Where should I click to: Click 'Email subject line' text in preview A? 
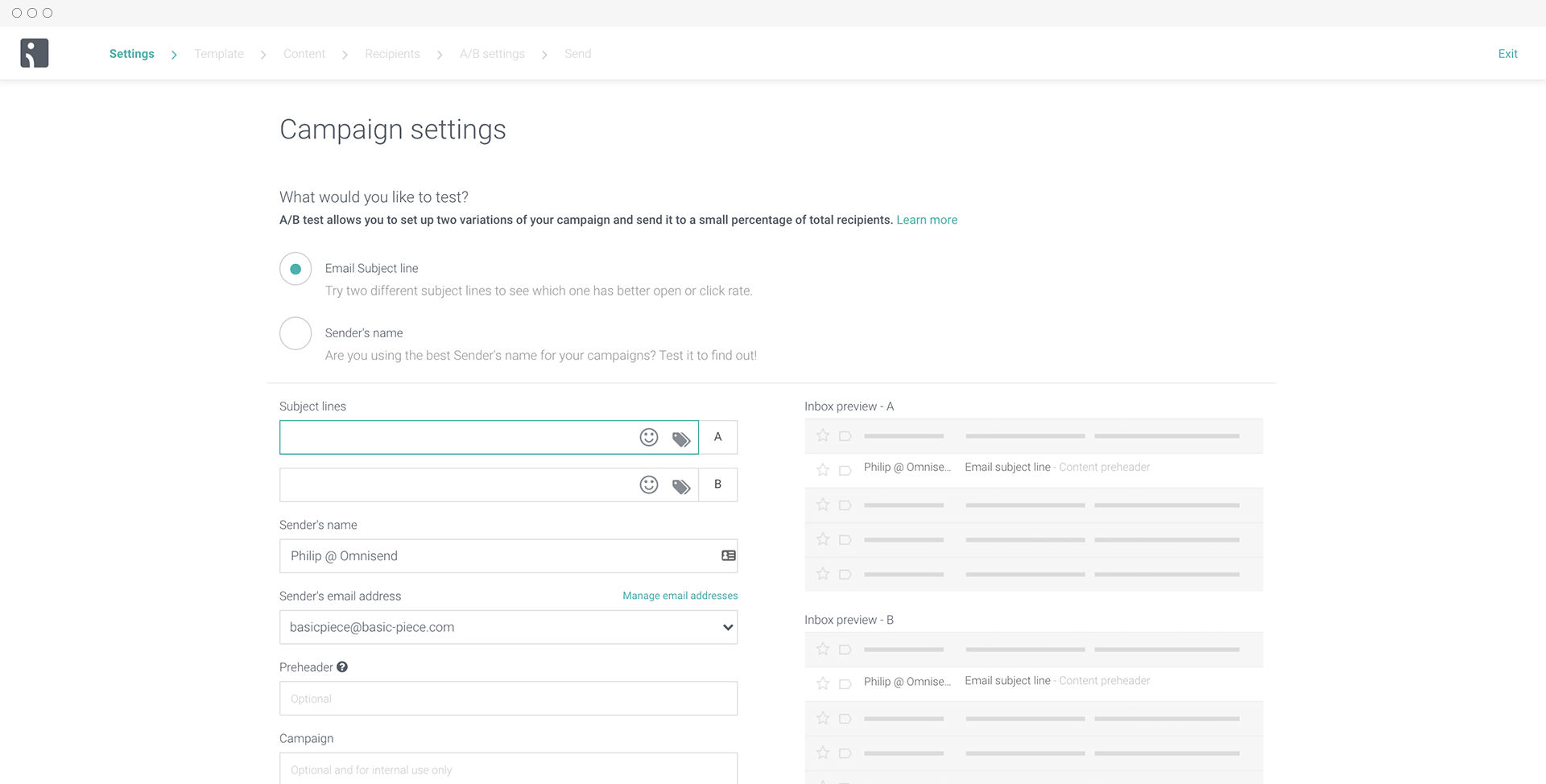coord(1007,467)
